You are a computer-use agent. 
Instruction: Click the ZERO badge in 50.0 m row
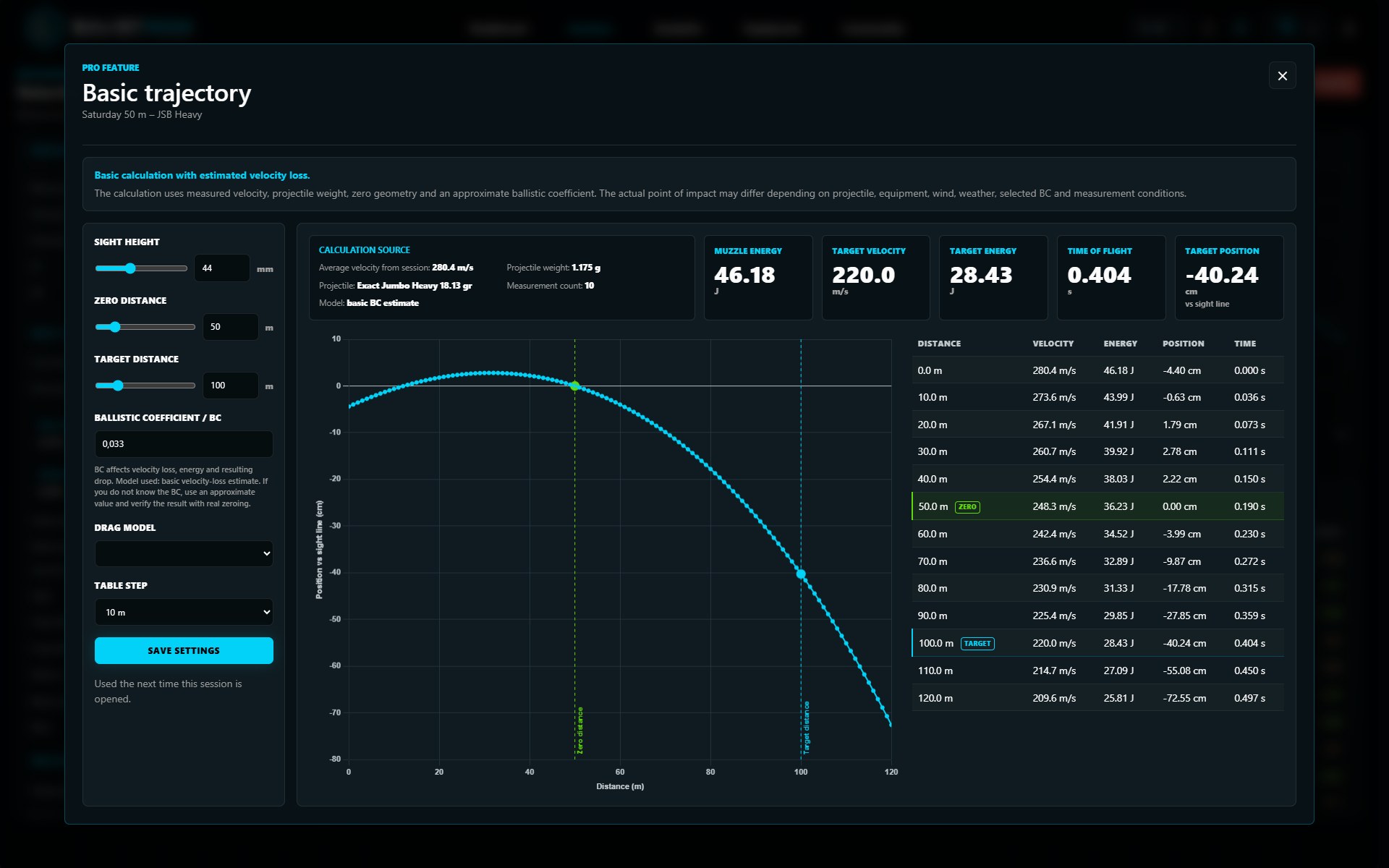(967, 507)
